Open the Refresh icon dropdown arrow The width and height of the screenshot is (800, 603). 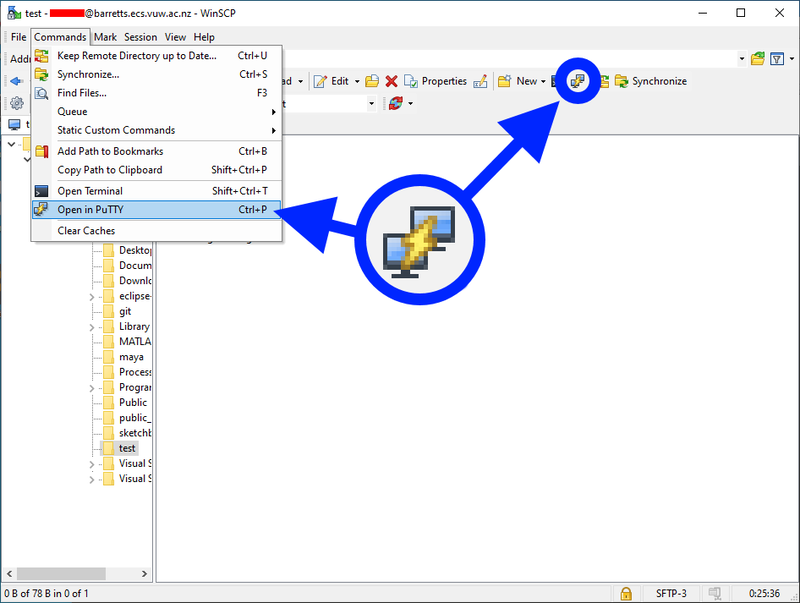tap(410, 103)
